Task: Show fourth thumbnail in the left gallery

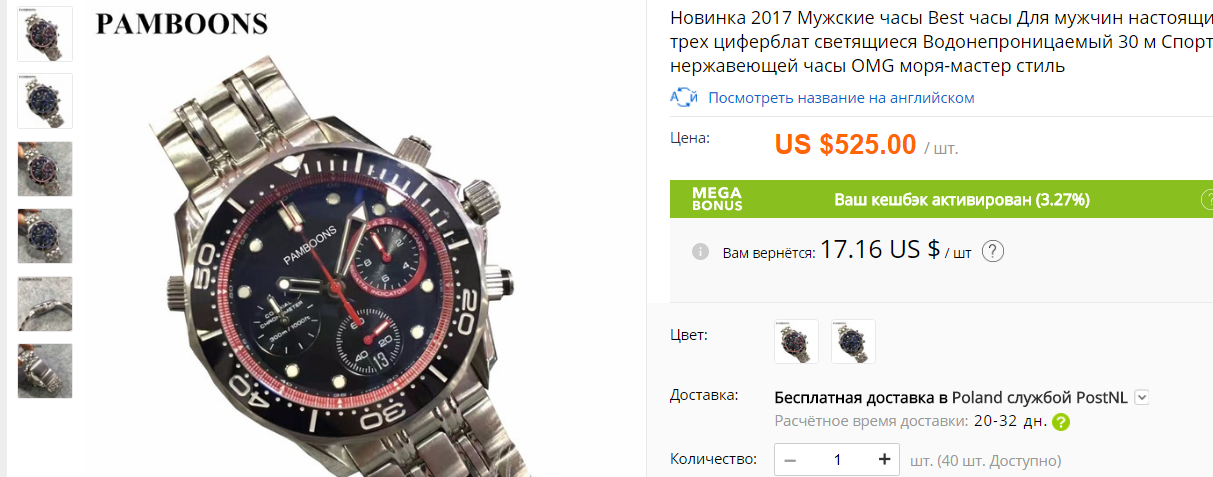Action: tap(45, 236)
